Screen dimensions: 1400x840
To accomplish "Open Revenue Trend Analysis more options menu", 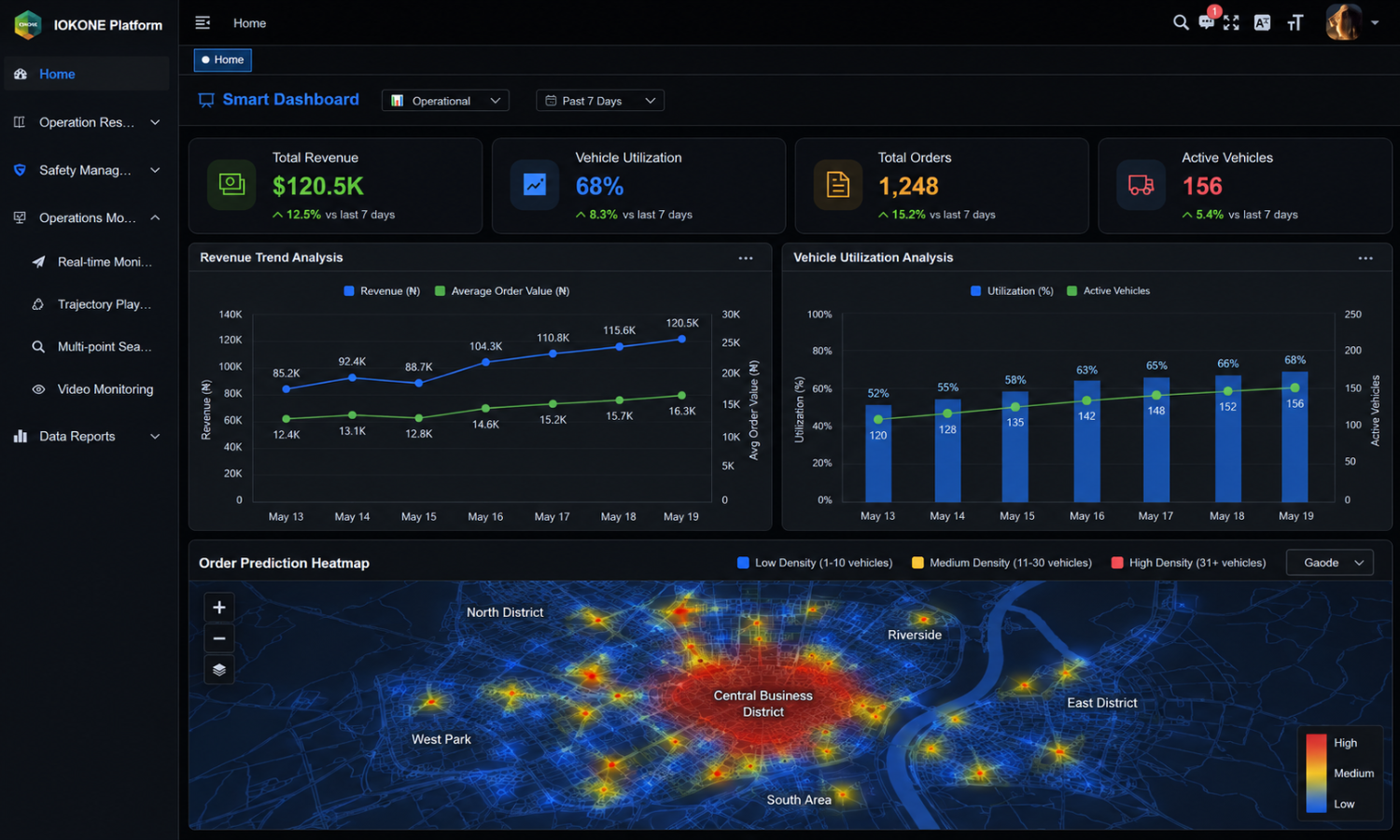I will (746, 259).
